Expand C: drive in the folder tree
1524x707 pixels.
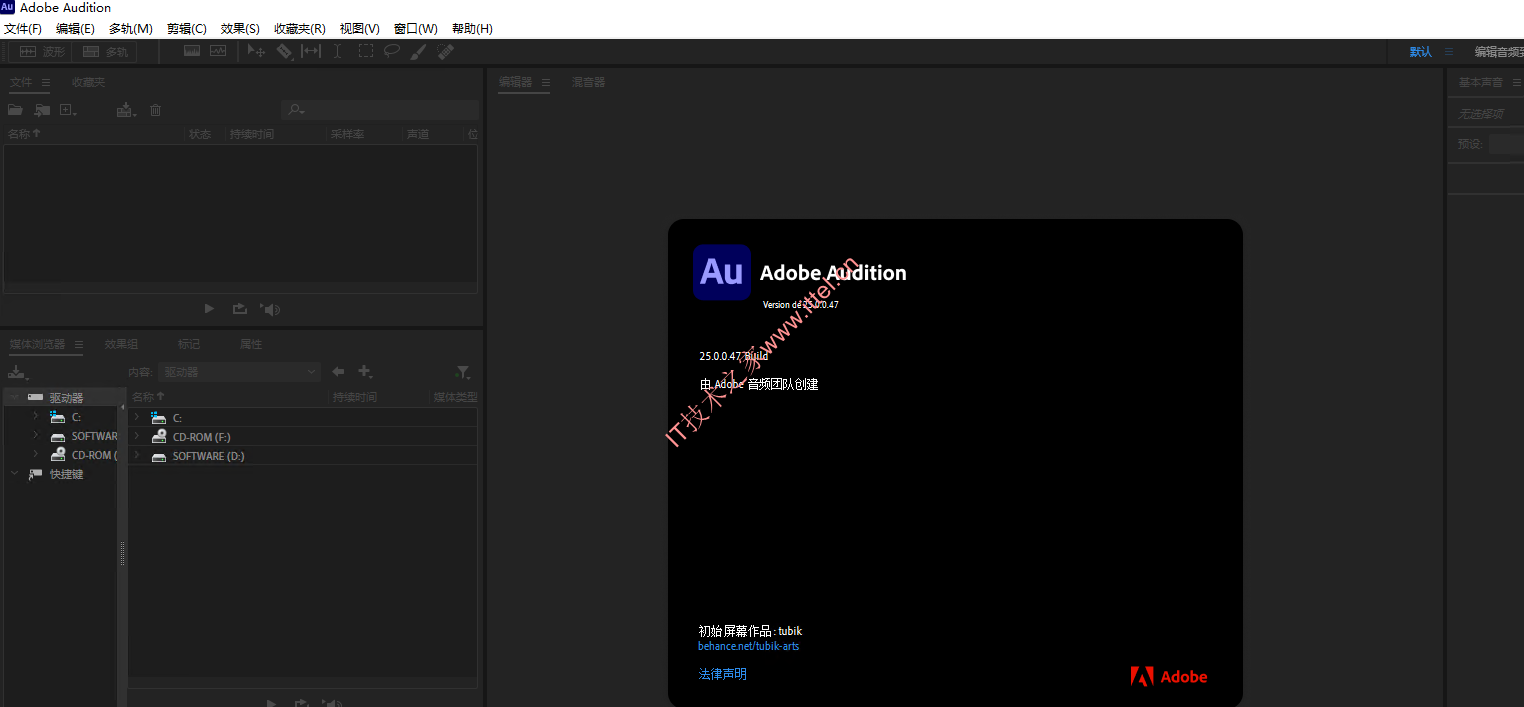tap(35, 416)
